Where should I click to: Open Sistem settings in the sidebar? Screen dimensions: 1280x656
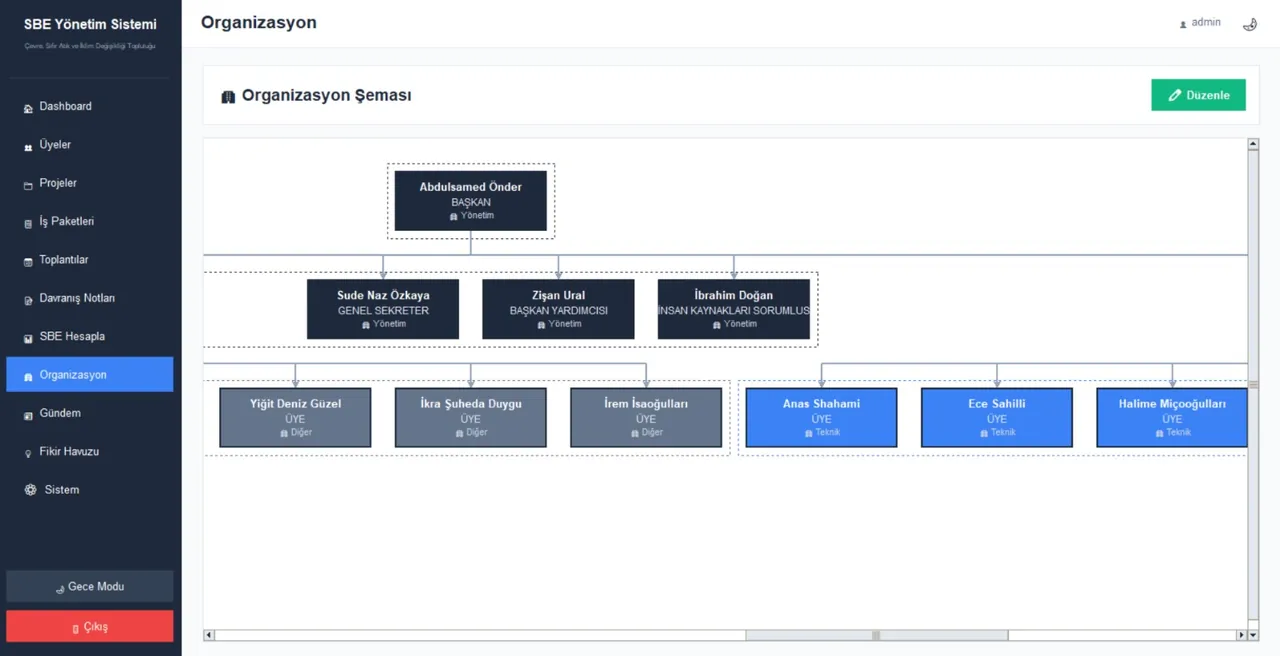(89, 490)
